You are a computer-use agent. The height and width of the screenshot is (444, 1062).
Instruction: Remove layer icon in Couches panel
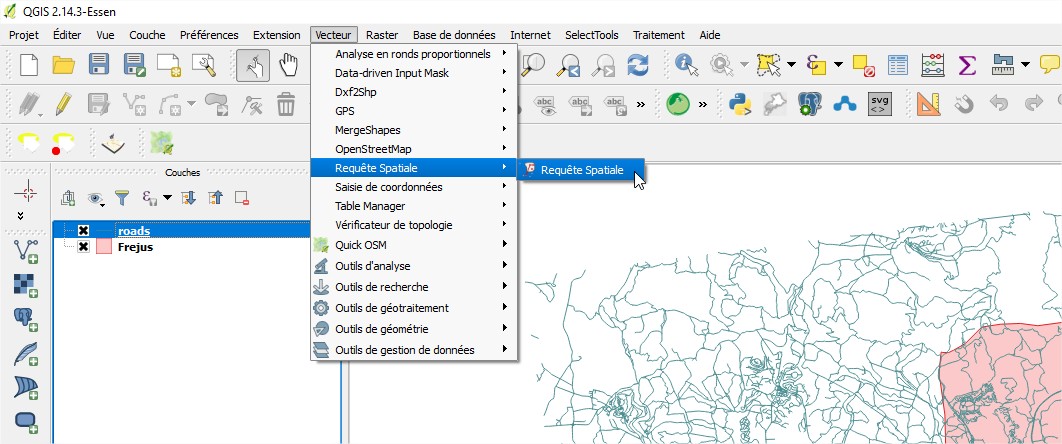242,198
